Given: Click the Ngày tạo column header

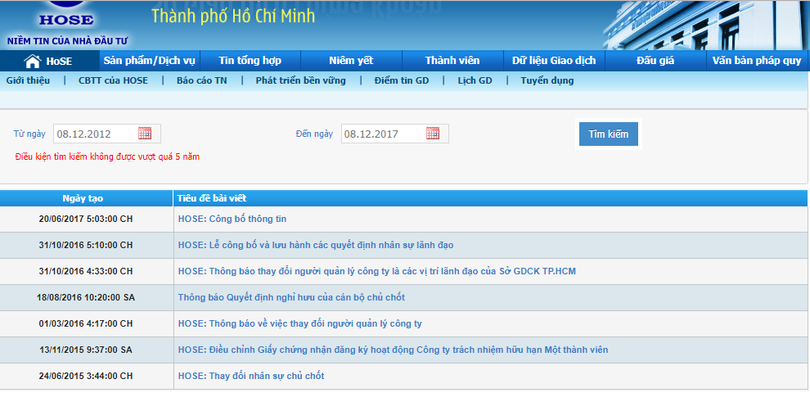Looking at the screenshot, I should tap(83, 198).
